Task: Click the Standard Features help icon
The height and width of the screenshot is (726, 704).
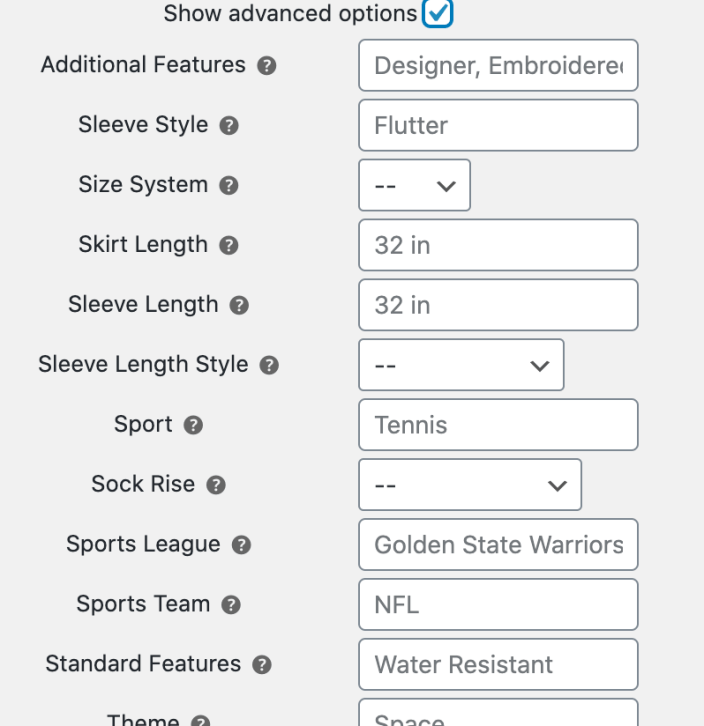Action: [x=262, y=666]
